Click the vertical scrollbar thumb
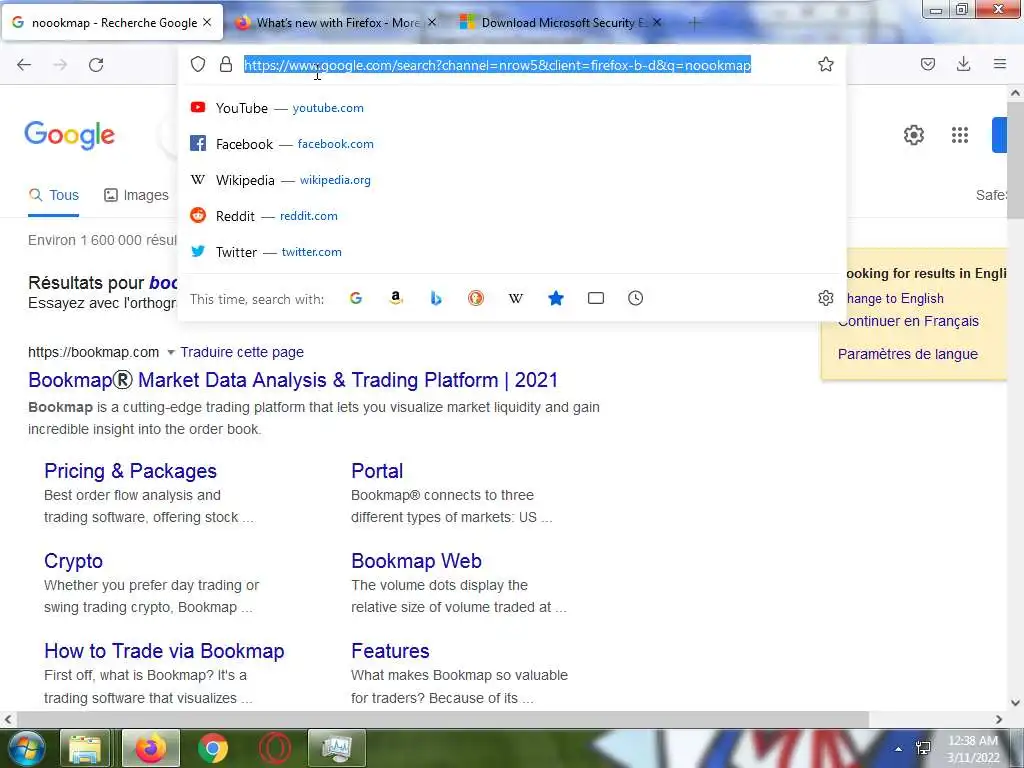Viewport: 1024px width, 768px height. (x=1015, y=161)
